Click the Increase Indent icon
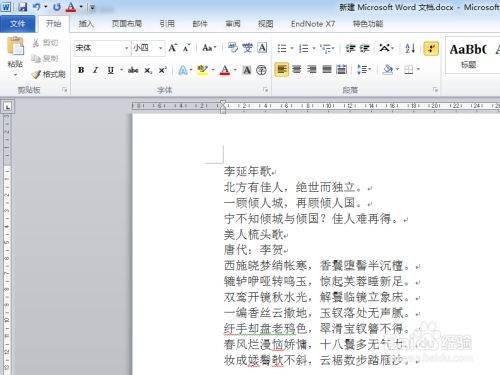This screenshot has width=500, height=375. click(x=364, y=49)
